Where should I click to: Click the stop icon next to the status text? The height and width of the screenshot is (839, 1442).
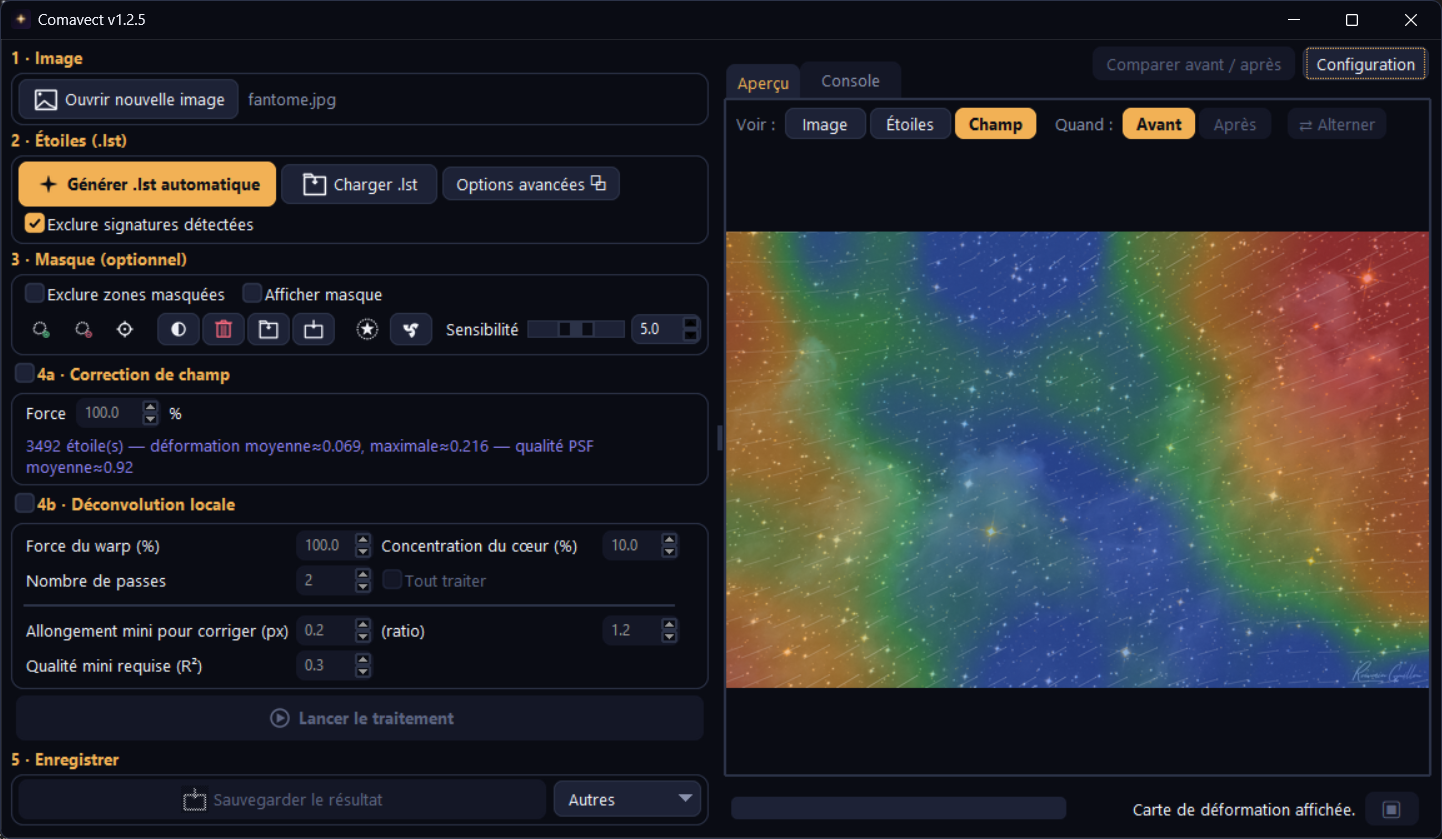point(1393,809)
